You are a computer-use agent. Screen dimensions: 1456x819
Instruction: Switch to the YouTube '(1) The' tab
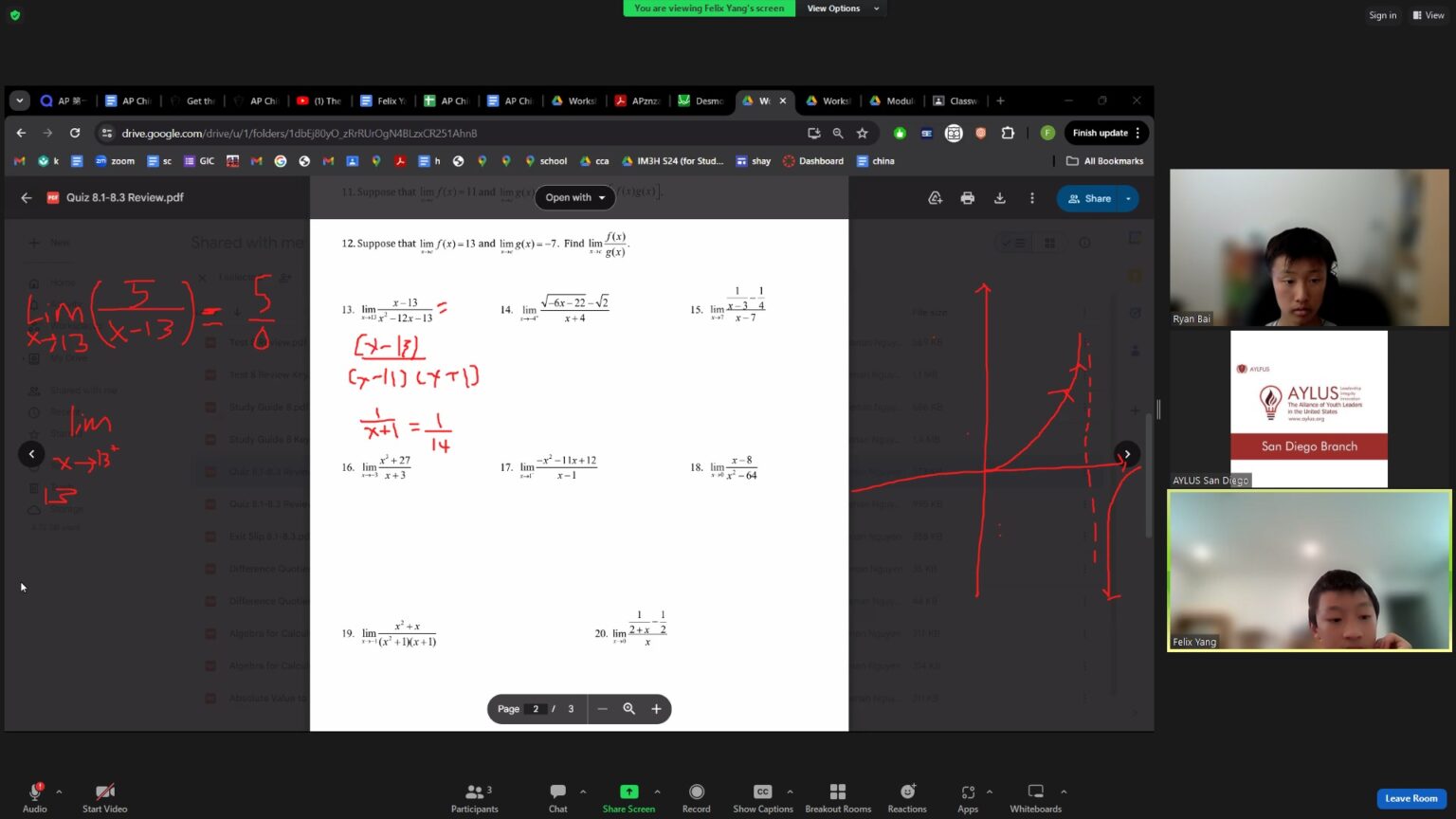pos(319,100)
